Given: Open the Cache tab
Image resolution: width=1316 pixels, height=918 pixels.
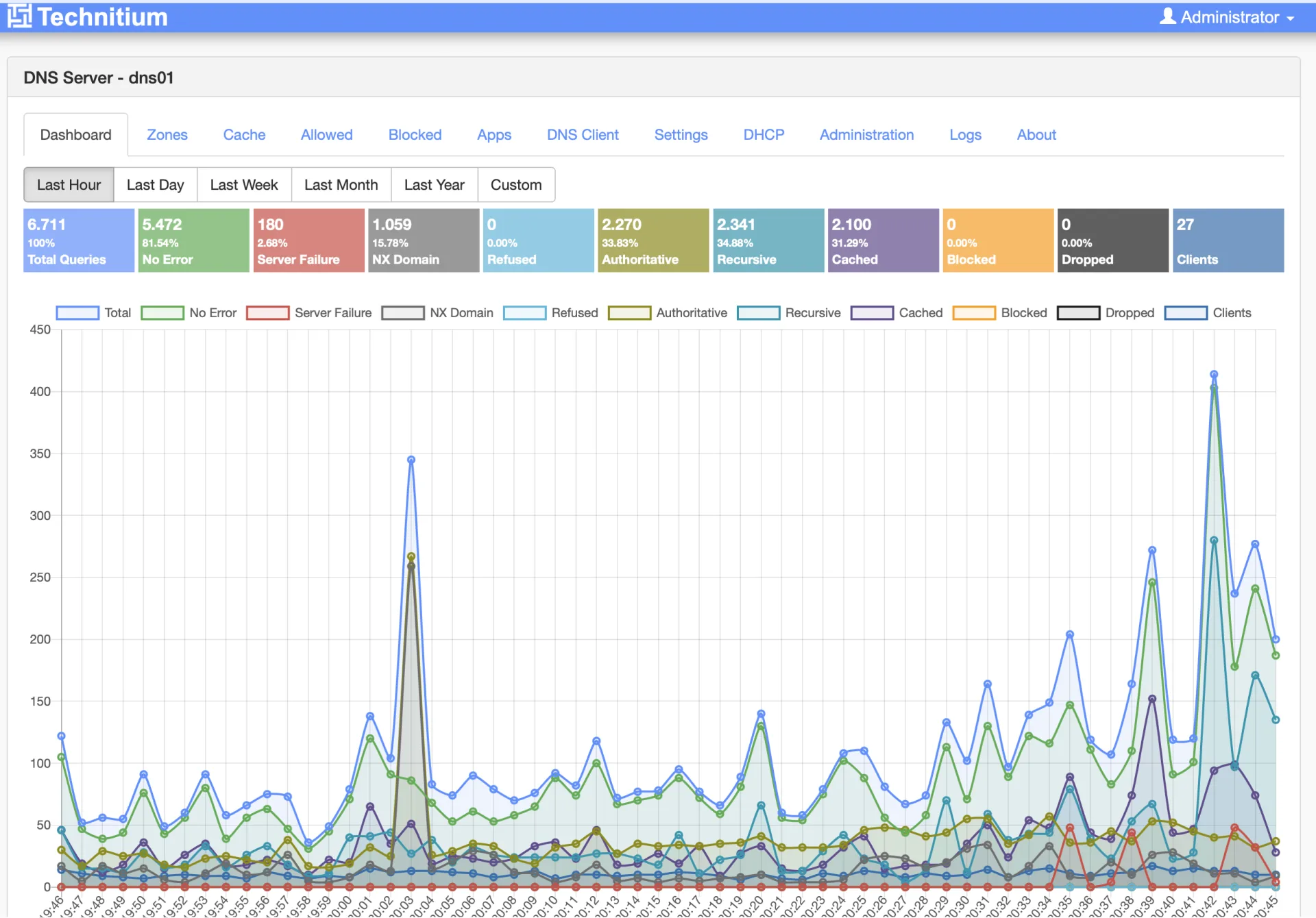Looking at the screenshot, I should [x=244, y=135].
